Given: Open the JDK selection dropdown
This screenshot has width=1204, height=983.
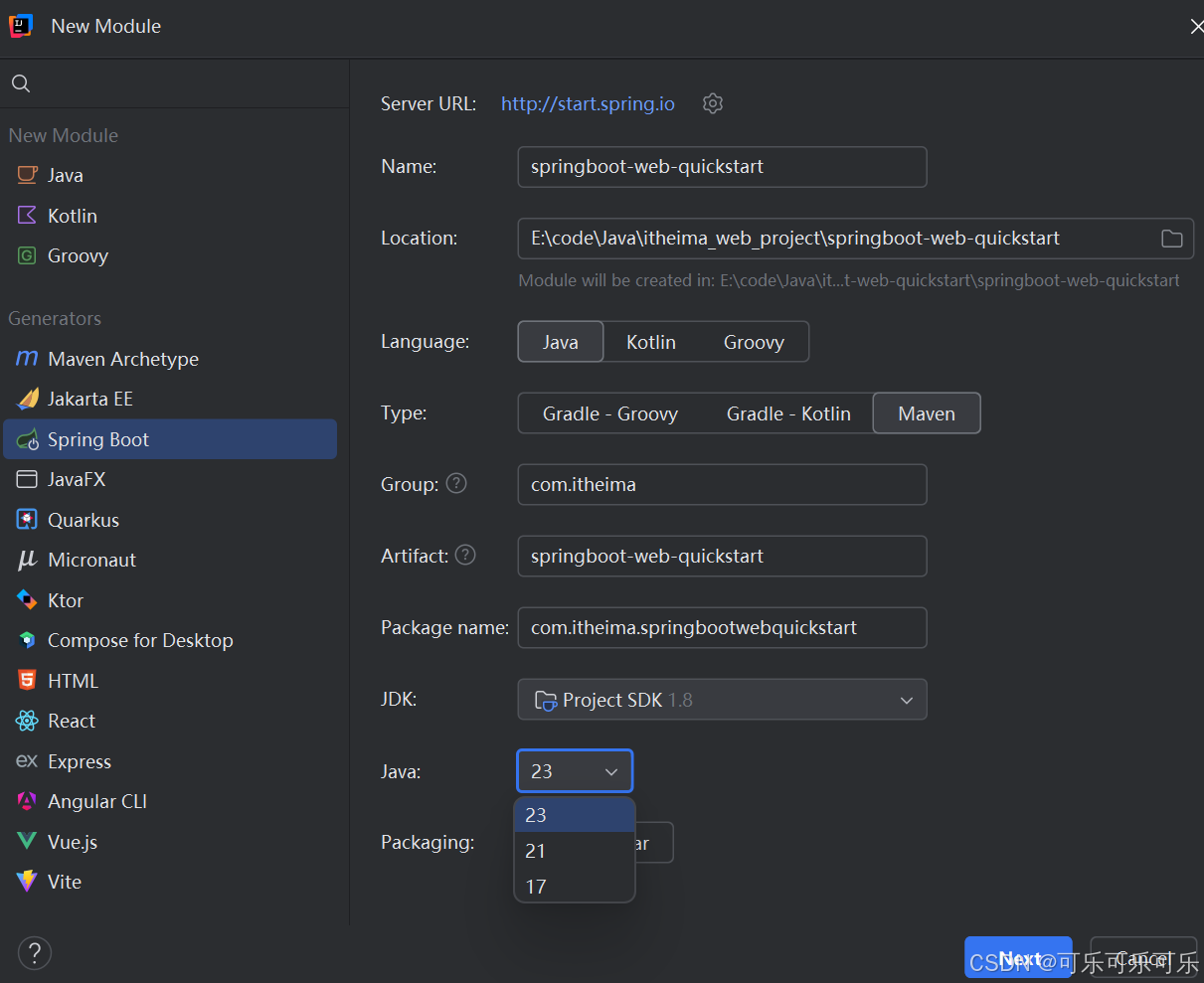Looking at the screenshot, I should [x=721, y=699].
